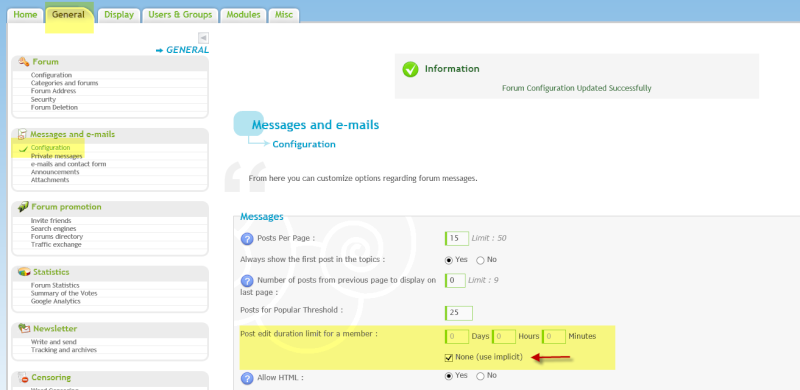This screenshot has width=800, height=390.
Task: Click the Posts Per Page input field
Action: click(x=457, y=238)
